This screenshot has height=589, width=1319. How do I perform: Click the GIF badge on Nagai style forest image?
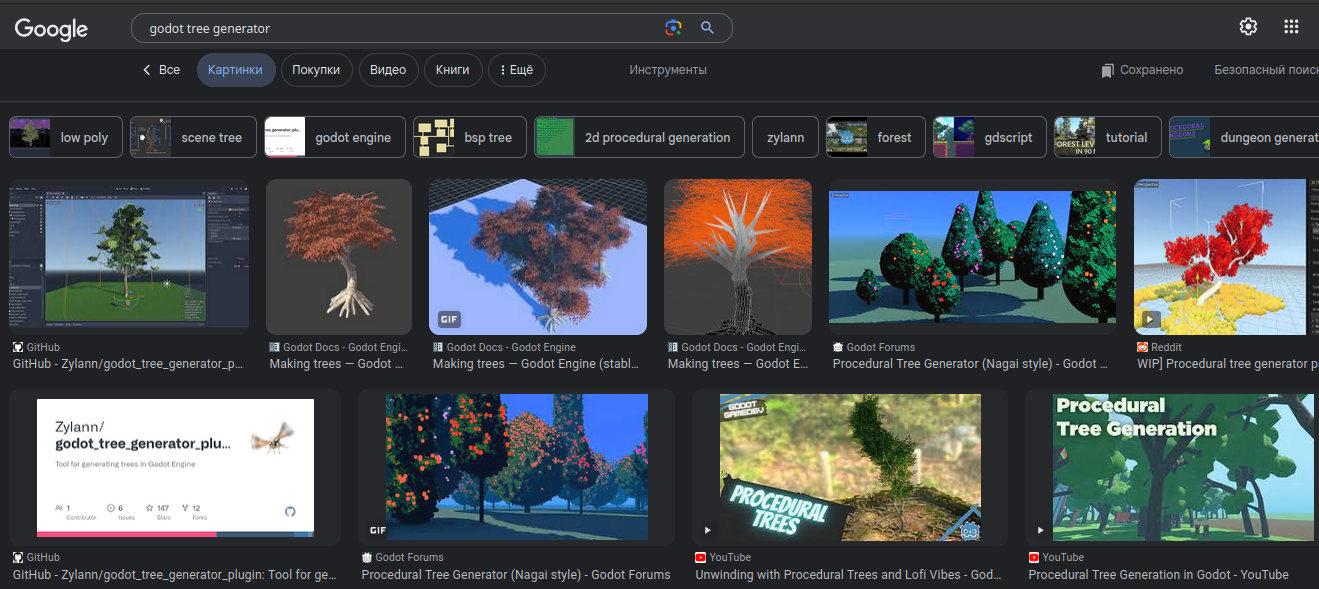pos(378,530)
